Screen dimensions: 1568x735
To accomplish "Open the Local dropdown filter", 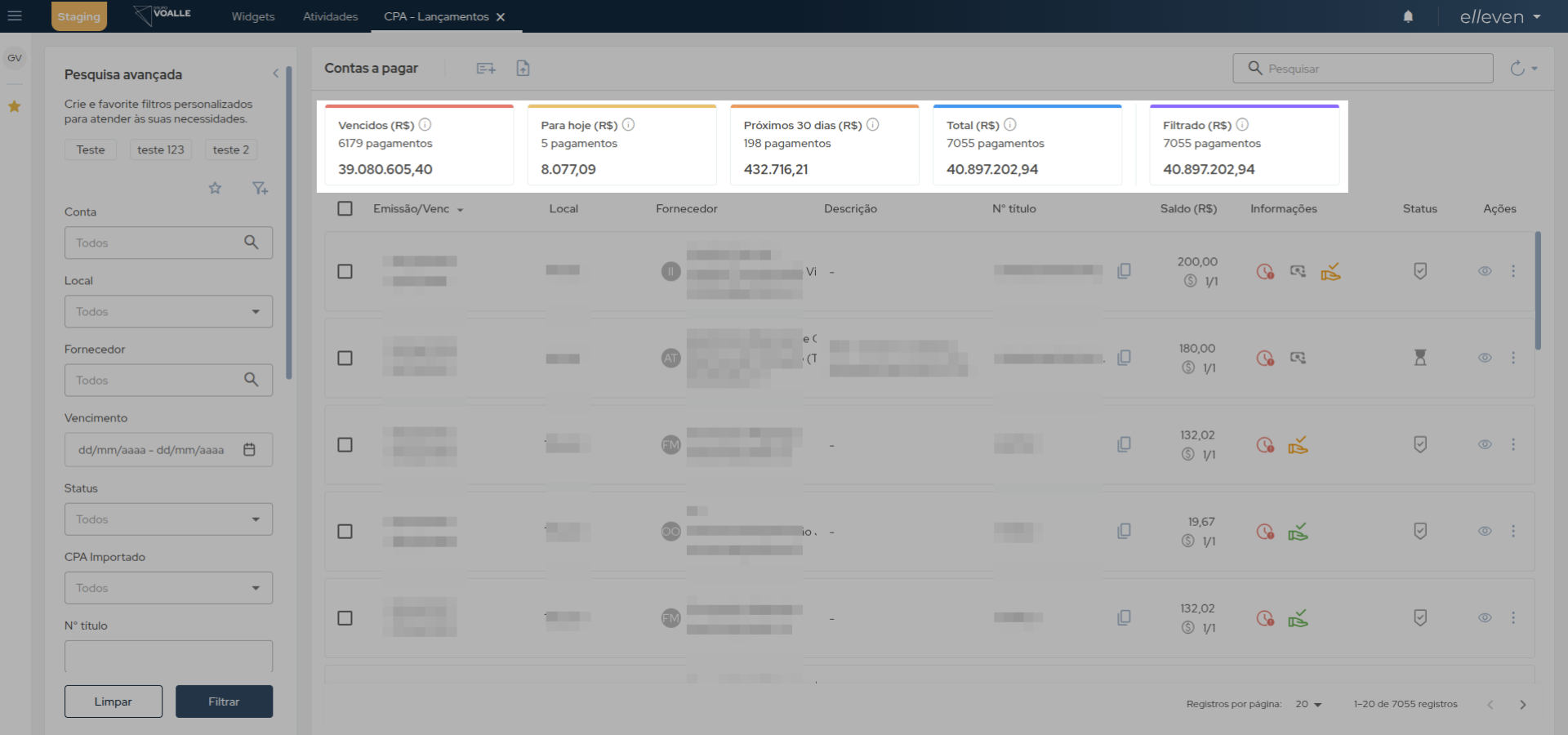I will click(168, 312).
